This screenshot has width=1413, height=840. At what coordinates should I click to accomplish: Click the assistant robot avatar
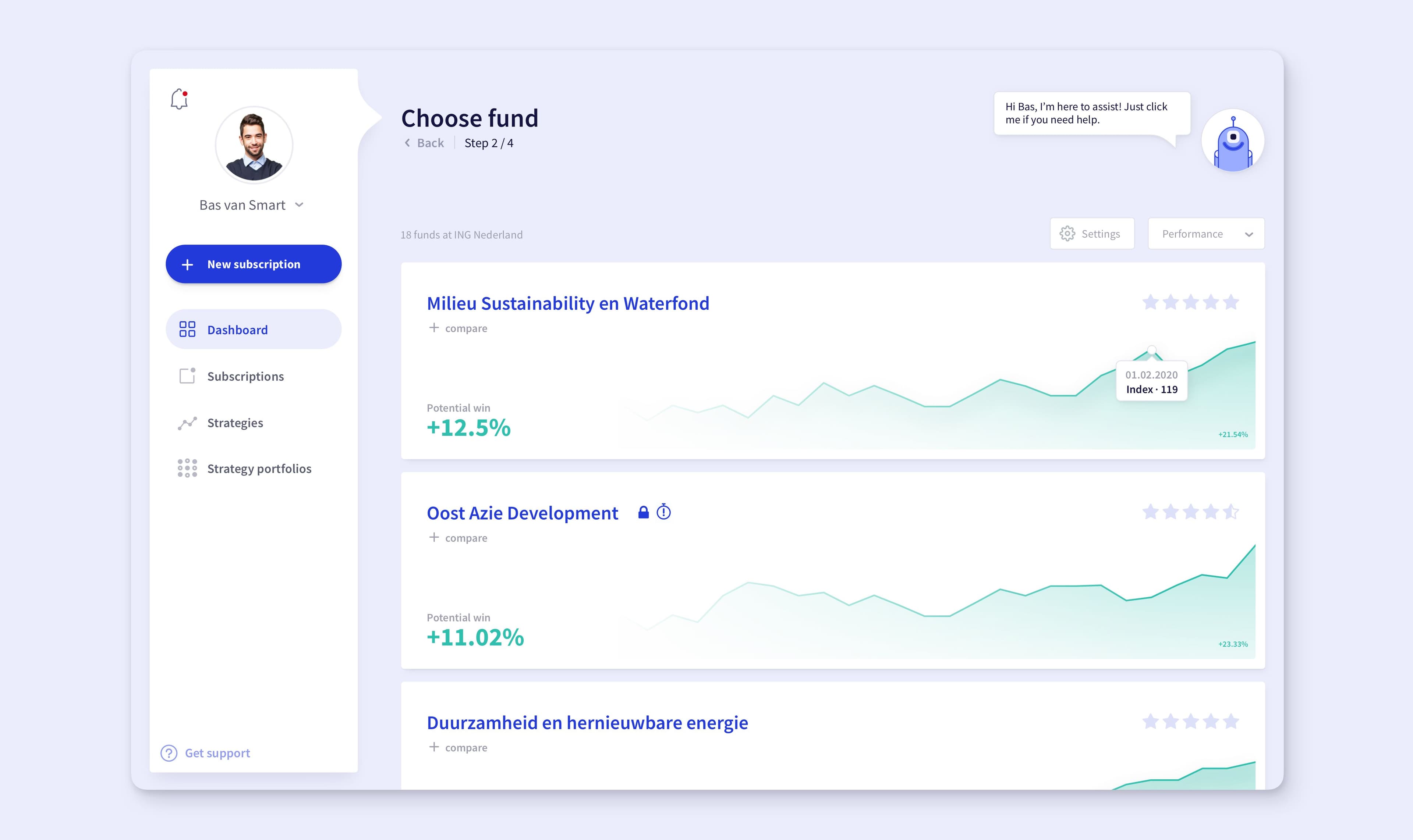pos(1232,141)
